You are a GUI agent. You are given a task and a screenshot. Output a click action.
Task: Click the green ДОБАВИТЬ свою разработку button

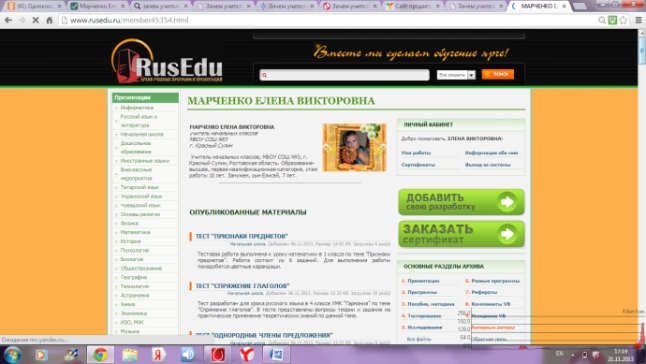(461, 202)
